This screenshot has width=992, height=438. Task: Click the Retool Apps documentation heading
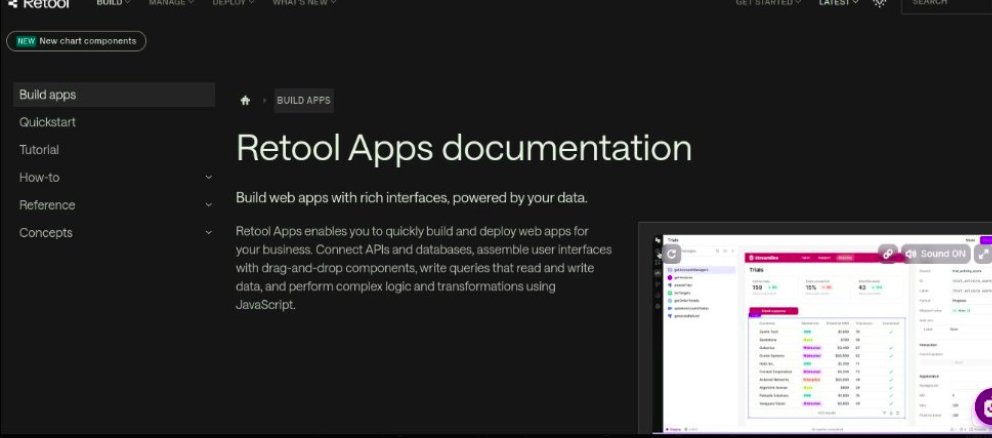click(464, 148)
